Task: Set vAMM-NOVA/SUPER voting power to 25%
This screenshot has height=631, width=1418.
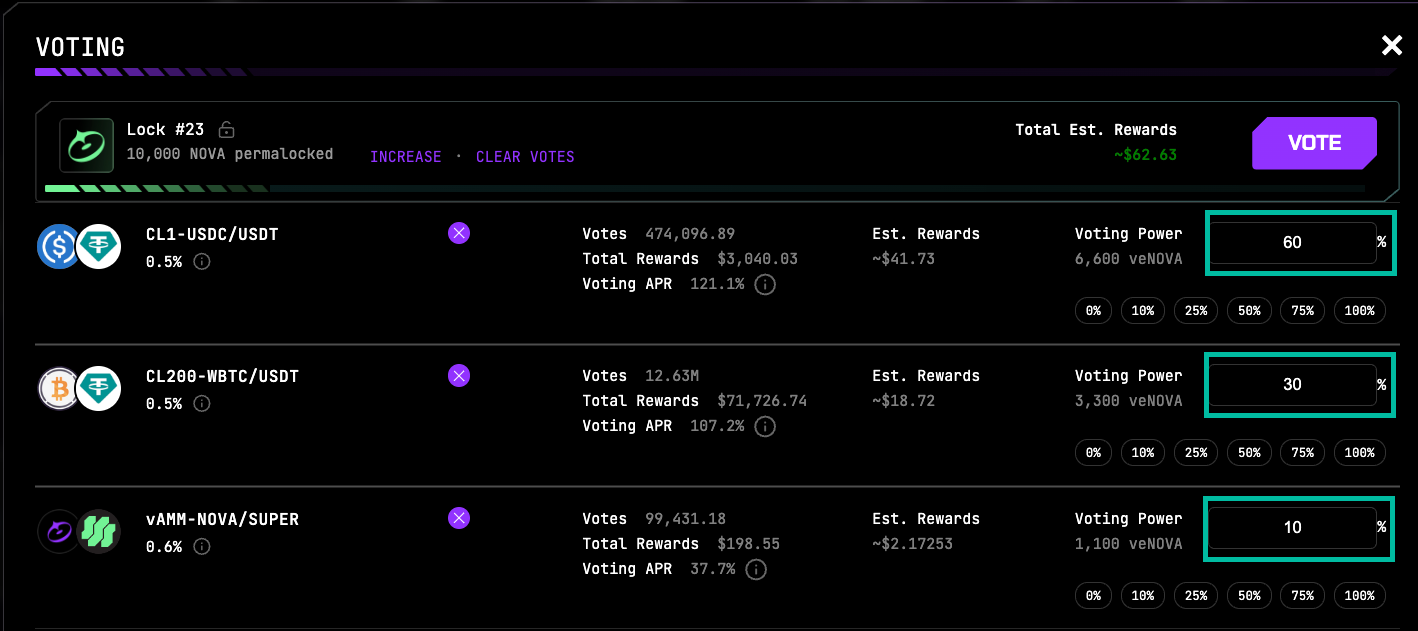Action: click(1195, 596)
